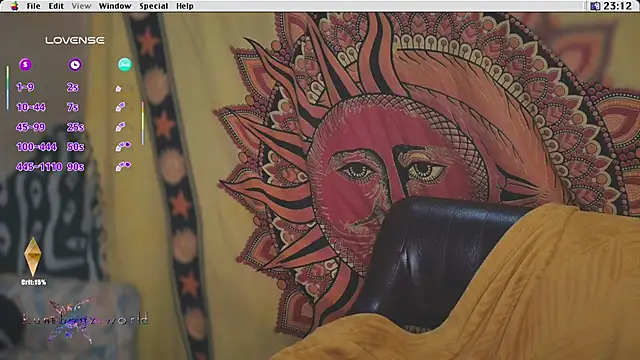Screen dimensions: 640x360
Task: Select the 10-44 tip range text
Action: (31, 107)
